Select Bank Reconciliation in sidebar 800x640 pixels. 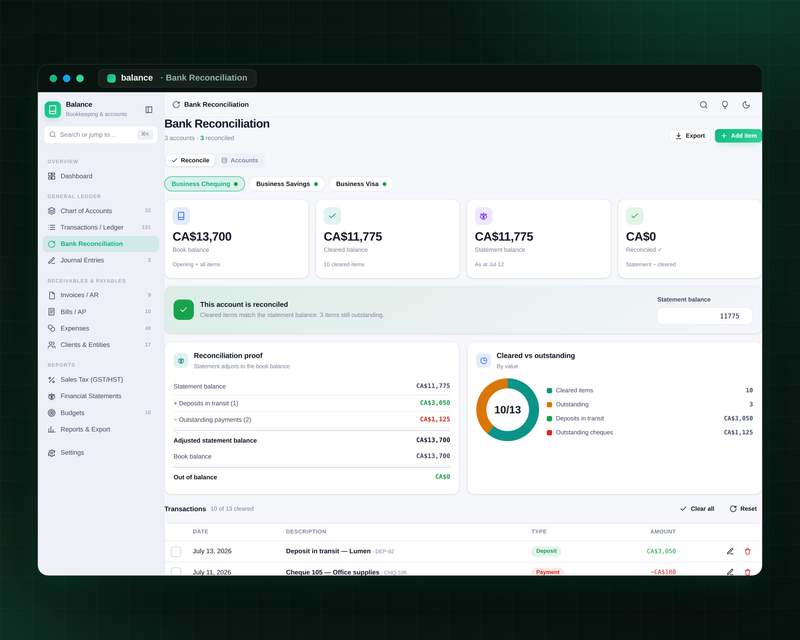(x=101, y=244)
